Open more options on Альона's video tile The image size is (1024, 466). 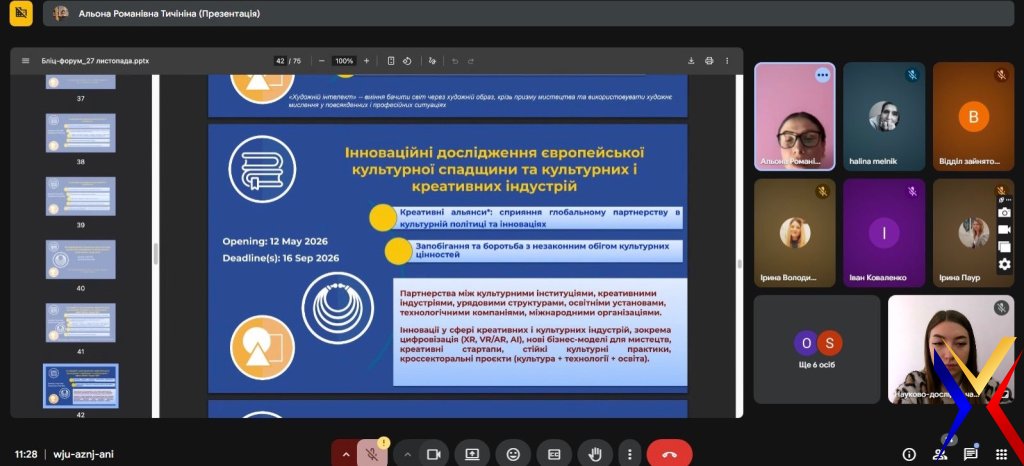(822, 75)
